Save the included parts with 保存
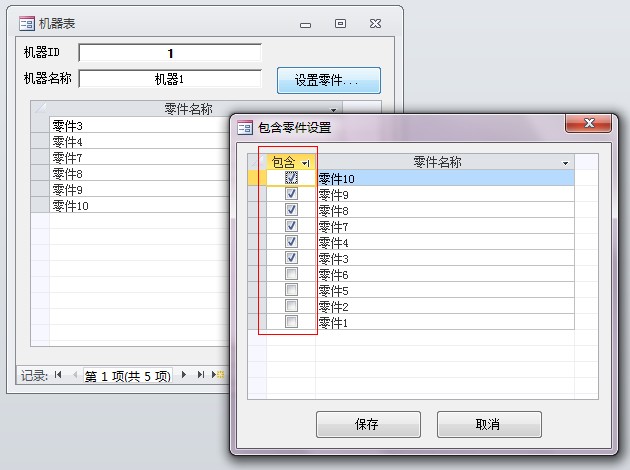This screenshot has width=630, height=470. click(368, 424)
